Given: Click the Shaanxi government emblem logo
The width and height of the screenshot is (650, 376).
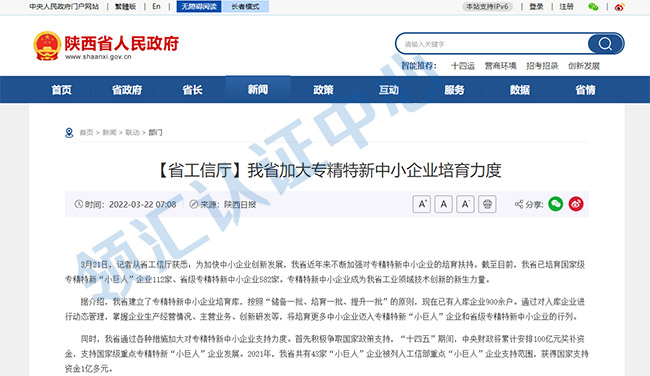Looking at the screenshot, I should (x=47, y=46).
